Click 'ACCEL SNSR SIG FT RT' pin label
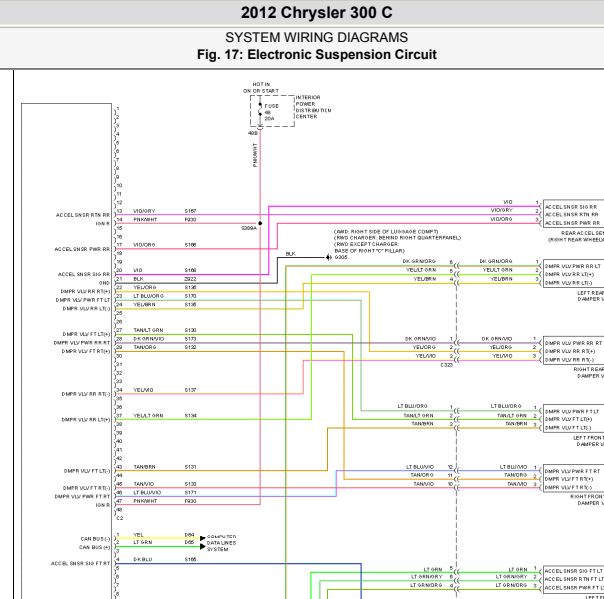The image size is (604, 599). [81, 564]
